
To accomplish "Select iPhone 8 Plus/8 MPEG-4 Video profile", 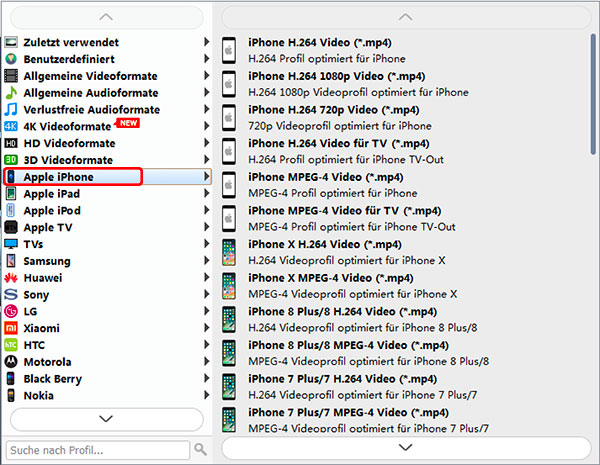I will pyautogui.click(x=405, y=353).
